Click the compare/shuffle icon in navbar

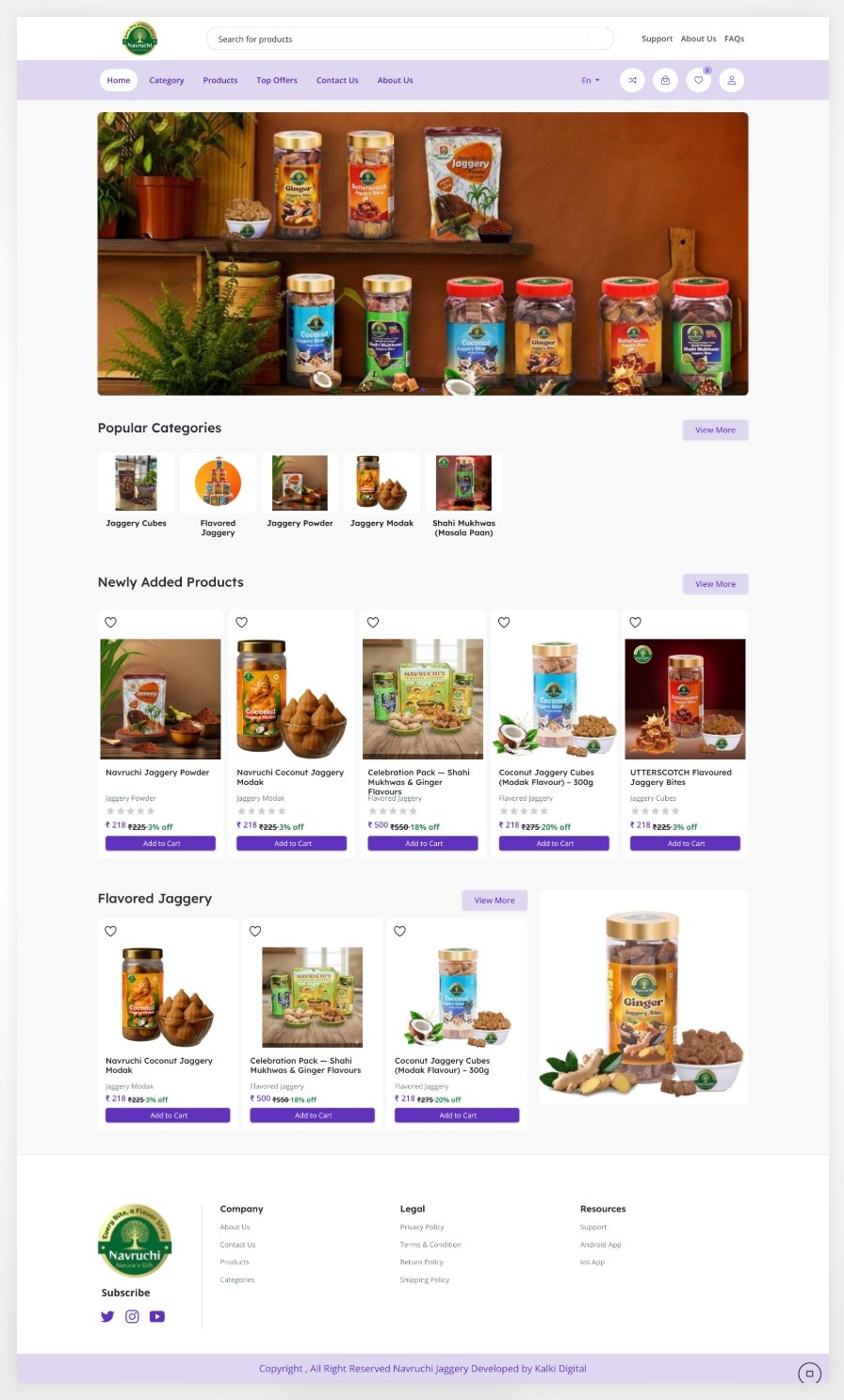(x=632, y=80)
